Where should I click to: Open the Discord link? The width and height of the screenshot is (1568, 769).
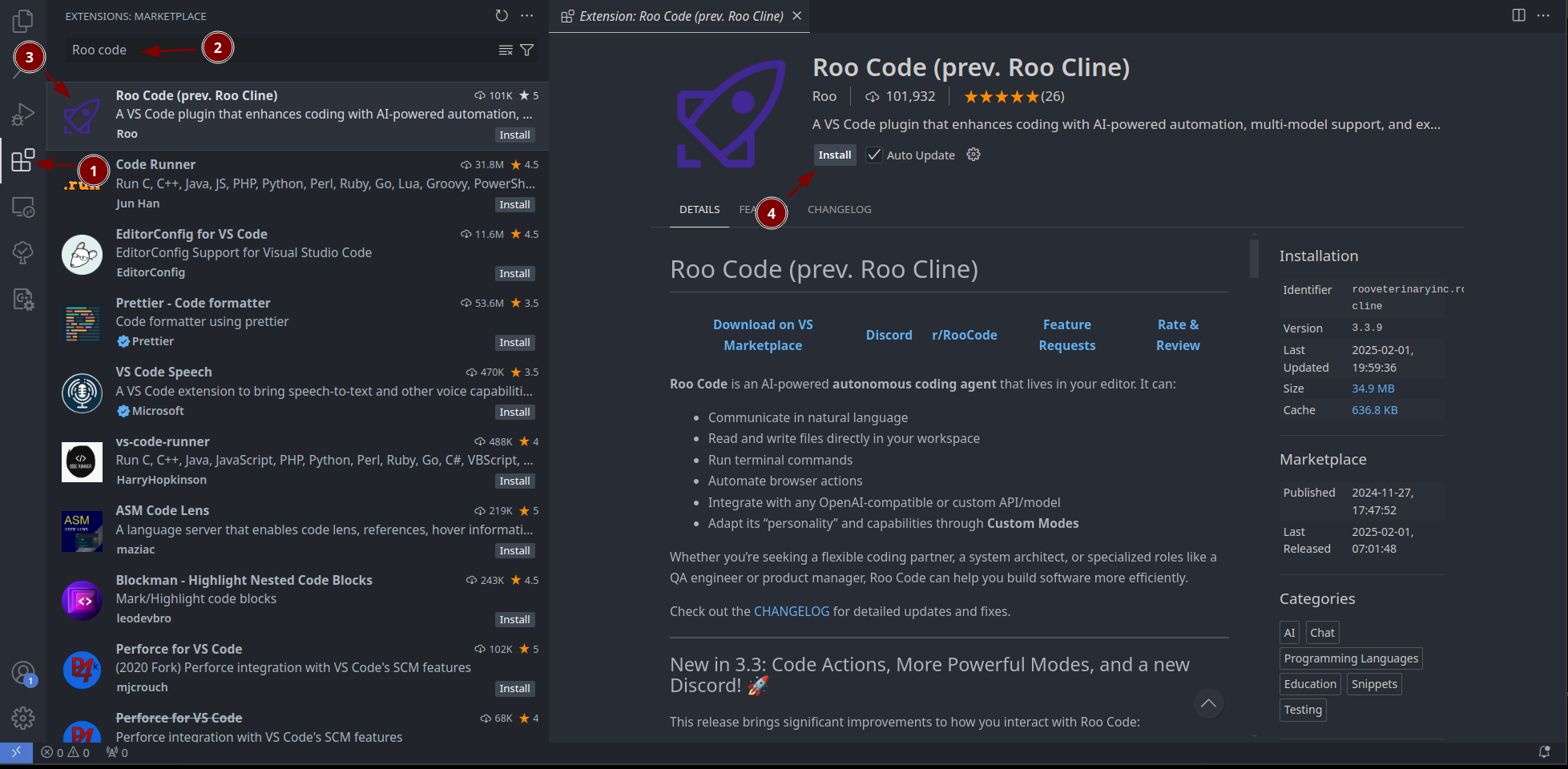click(x=889, y=335)
